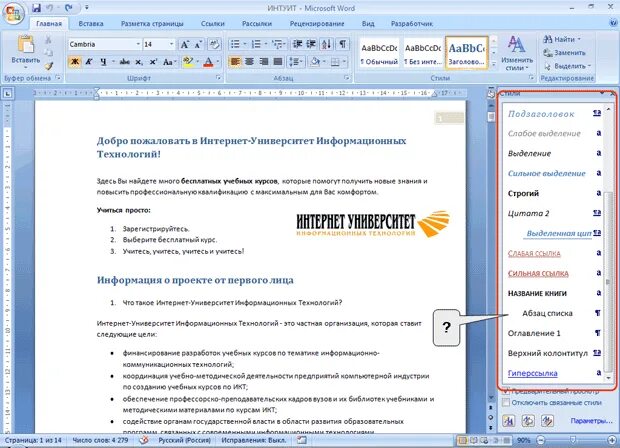Click the zoom out minus button

point(541,440)
